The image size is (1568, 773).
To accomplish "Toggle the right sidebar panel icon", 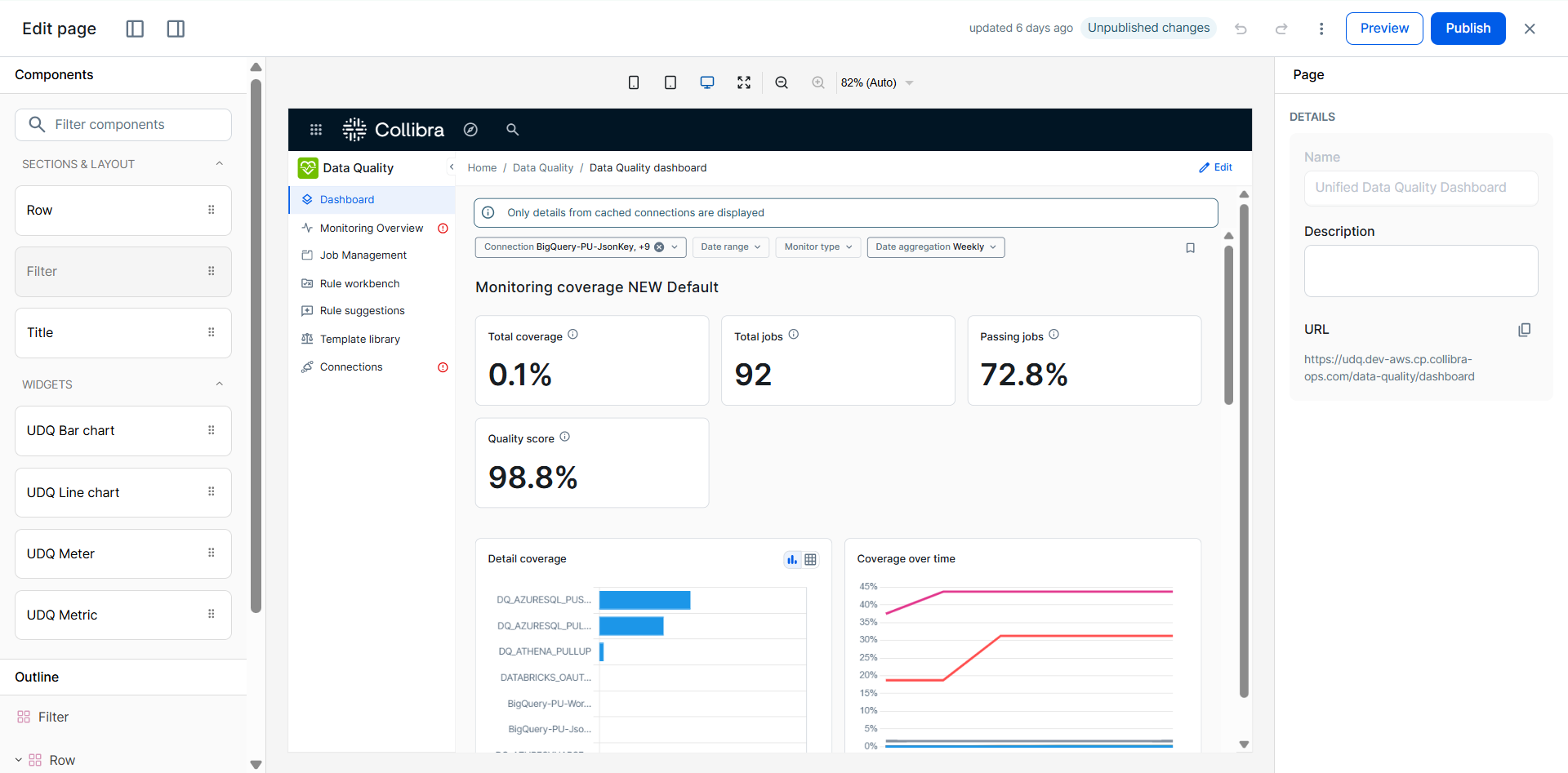I will [176, 29].
